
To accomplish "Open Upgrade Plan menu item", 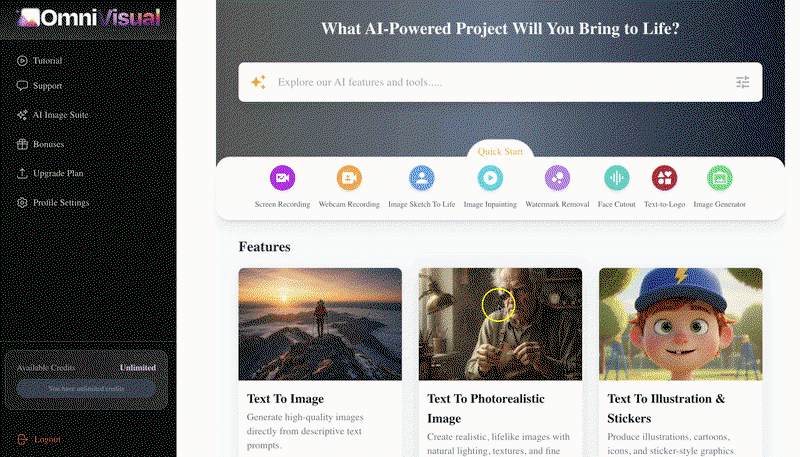I will coord(58,173).
